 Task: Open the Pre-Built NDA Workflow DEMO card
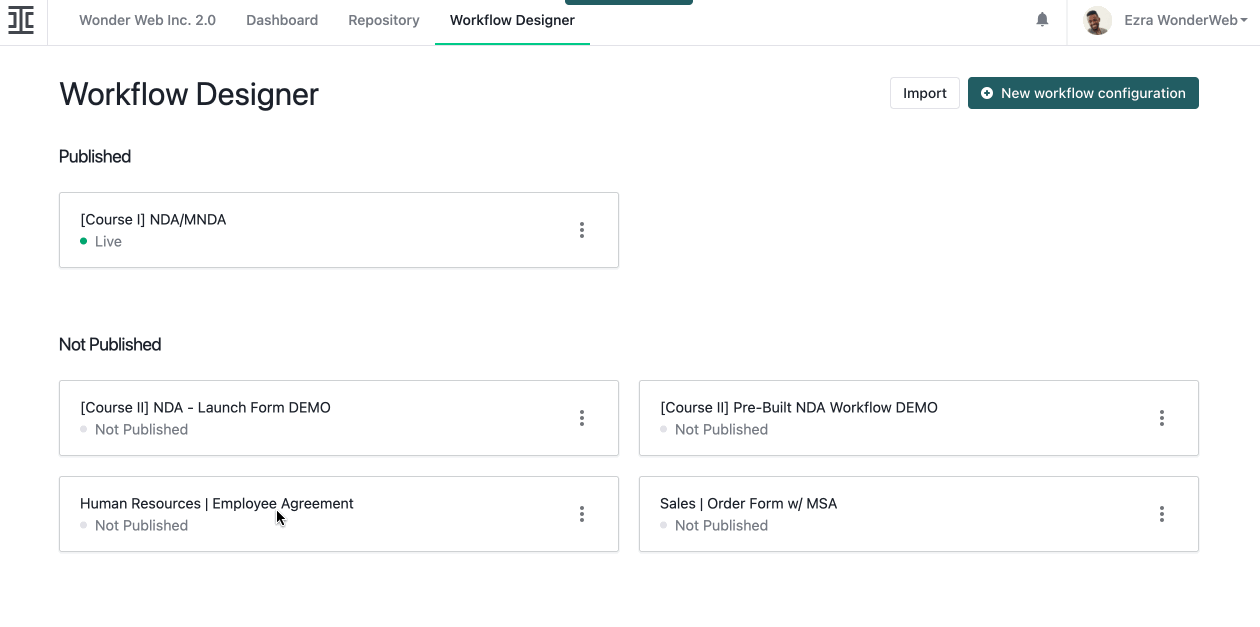click(798, 408)
